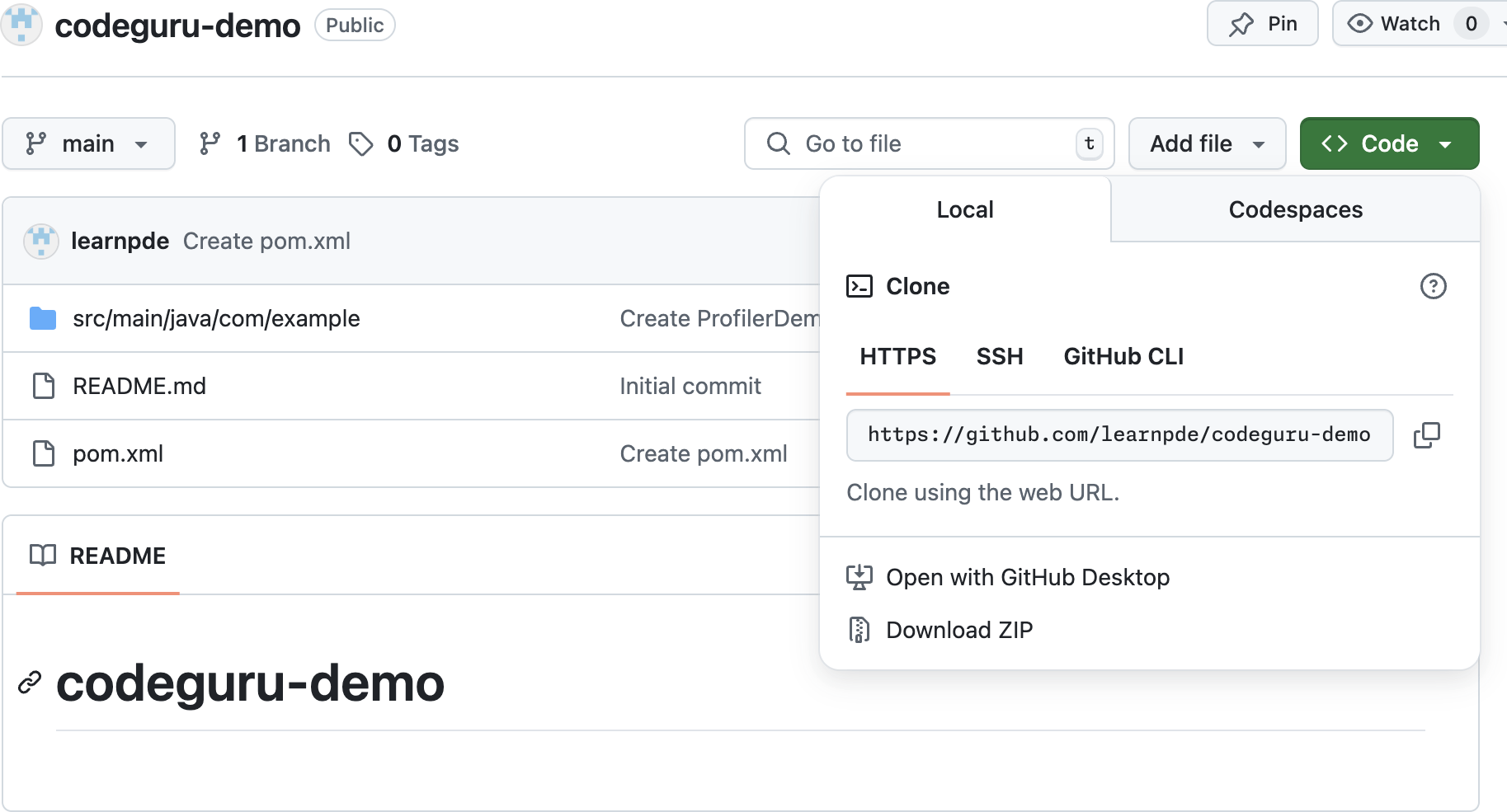This screenshot has height=812, width=1507.
Task: Click the repository owner avatar beside codeguru-demo title
Action: click(x=21, y=25)
